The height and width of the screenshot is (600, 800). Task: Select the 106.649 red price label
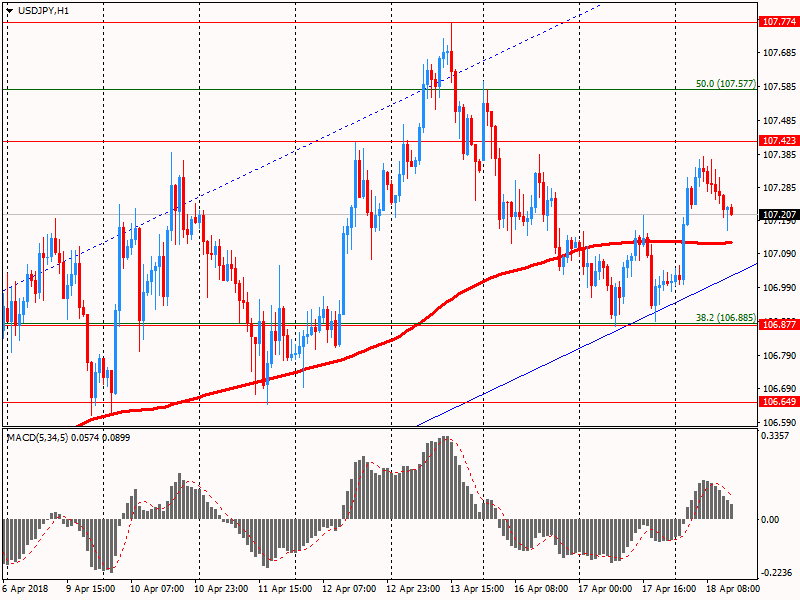[779, 402]
